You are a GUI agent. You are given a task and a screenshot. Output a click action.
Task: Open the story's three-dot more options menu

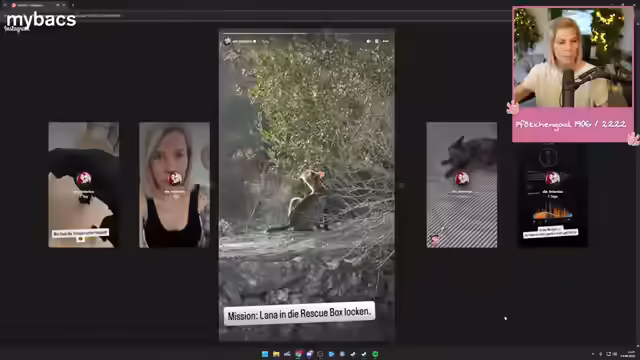(x=386, y=41)
